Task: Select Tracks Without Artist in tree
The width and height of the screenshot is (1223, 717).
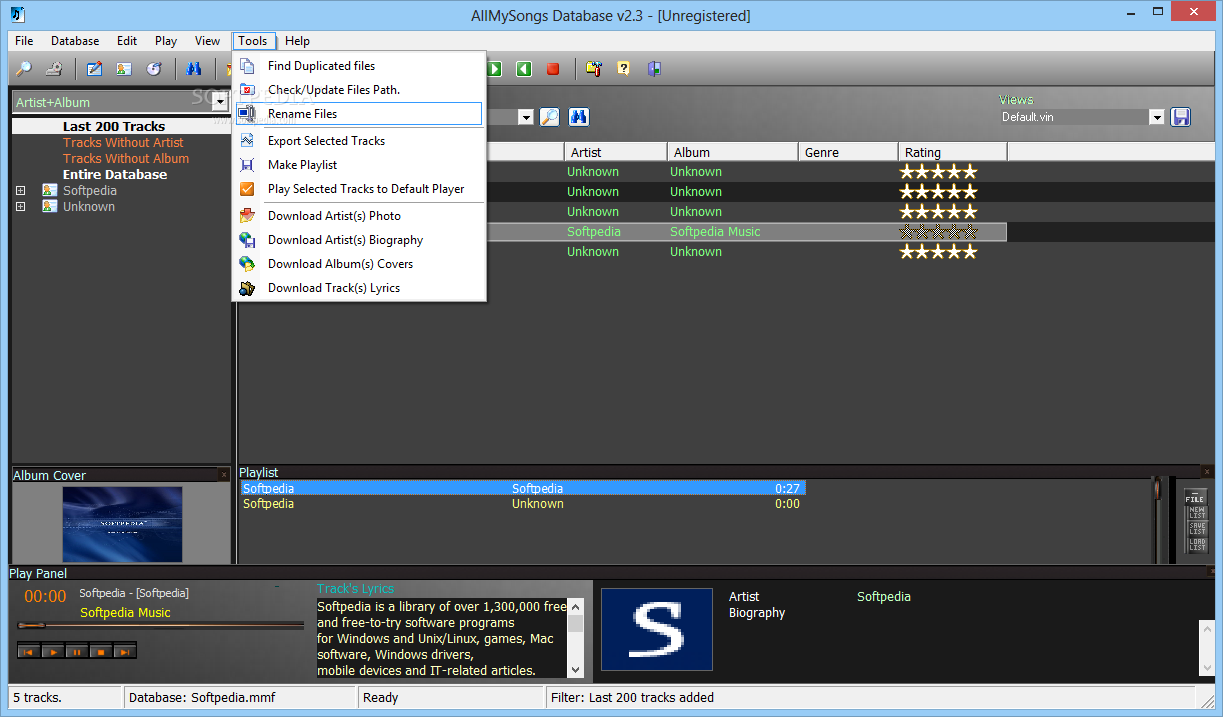Action: [x=123, y=143]
